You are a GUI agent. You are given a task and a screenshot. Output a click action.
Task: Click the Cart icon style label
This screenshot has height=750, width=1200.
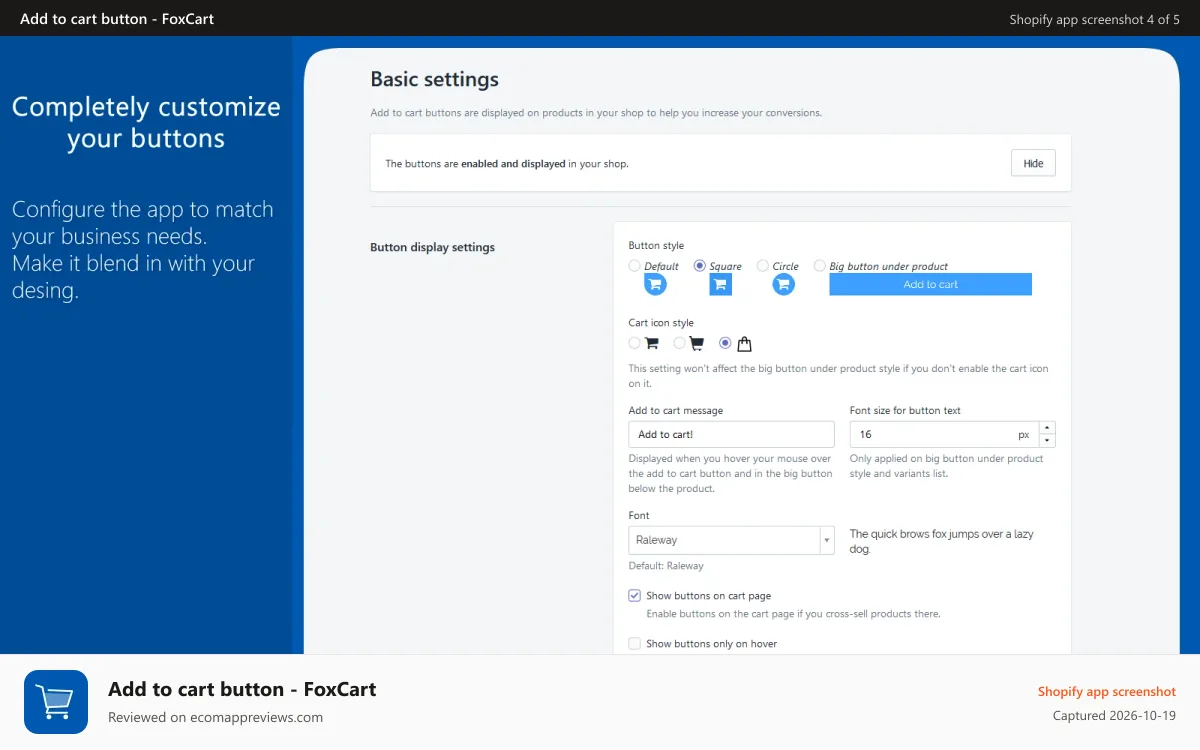(x=661, y=323)
